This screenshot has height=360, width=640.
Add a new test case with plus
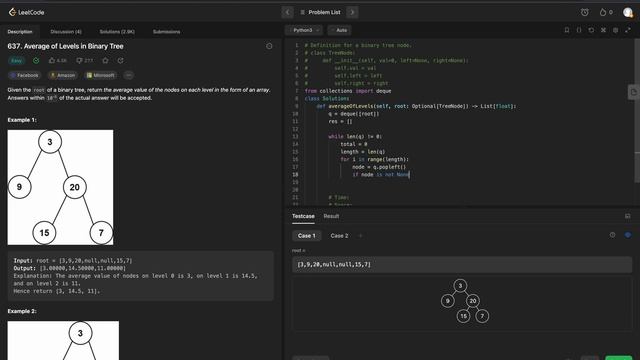pyautogui.click(x=360, y=236)
